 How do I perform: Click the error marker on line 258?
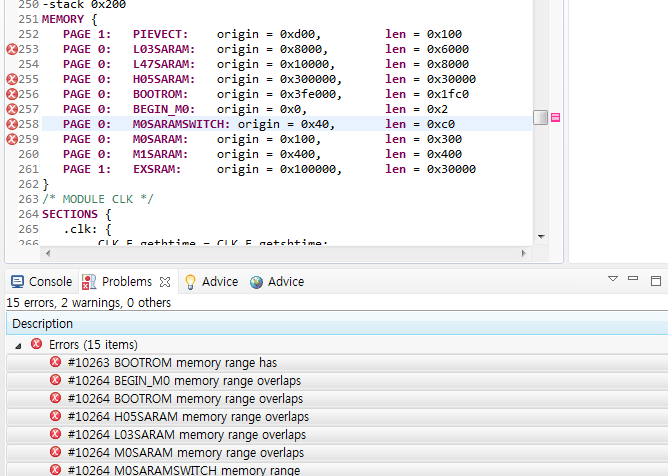(12, 124)
